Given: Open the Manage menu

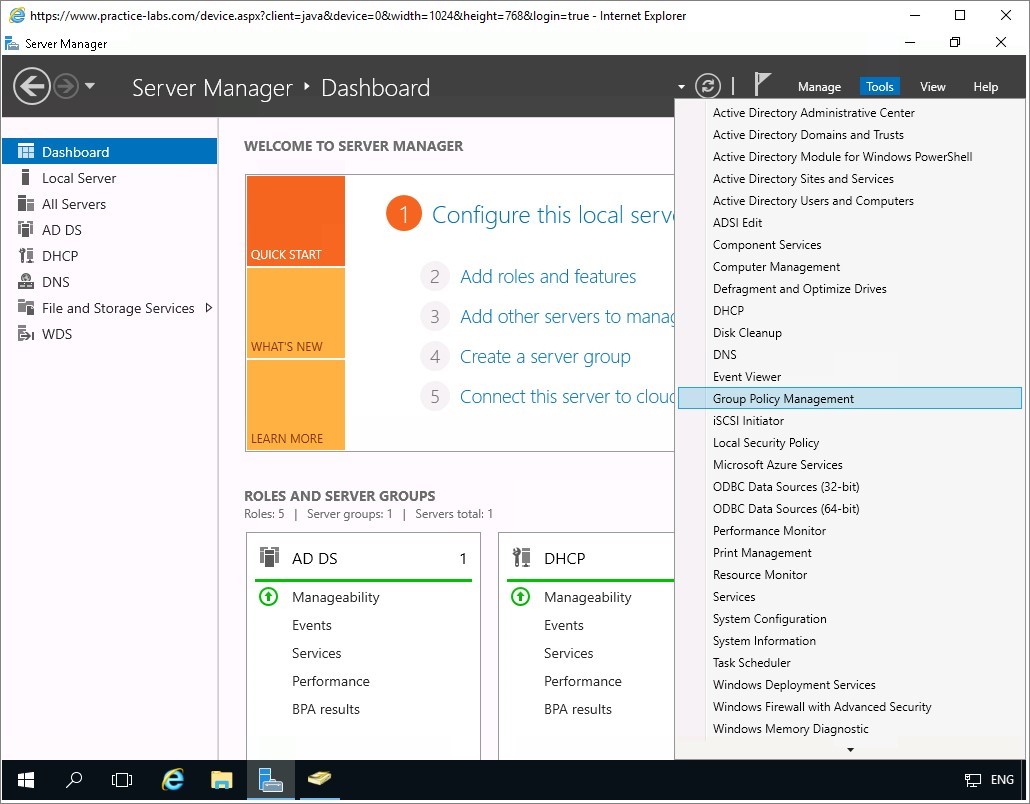Looking at the screenshot, I should (819, 87).
